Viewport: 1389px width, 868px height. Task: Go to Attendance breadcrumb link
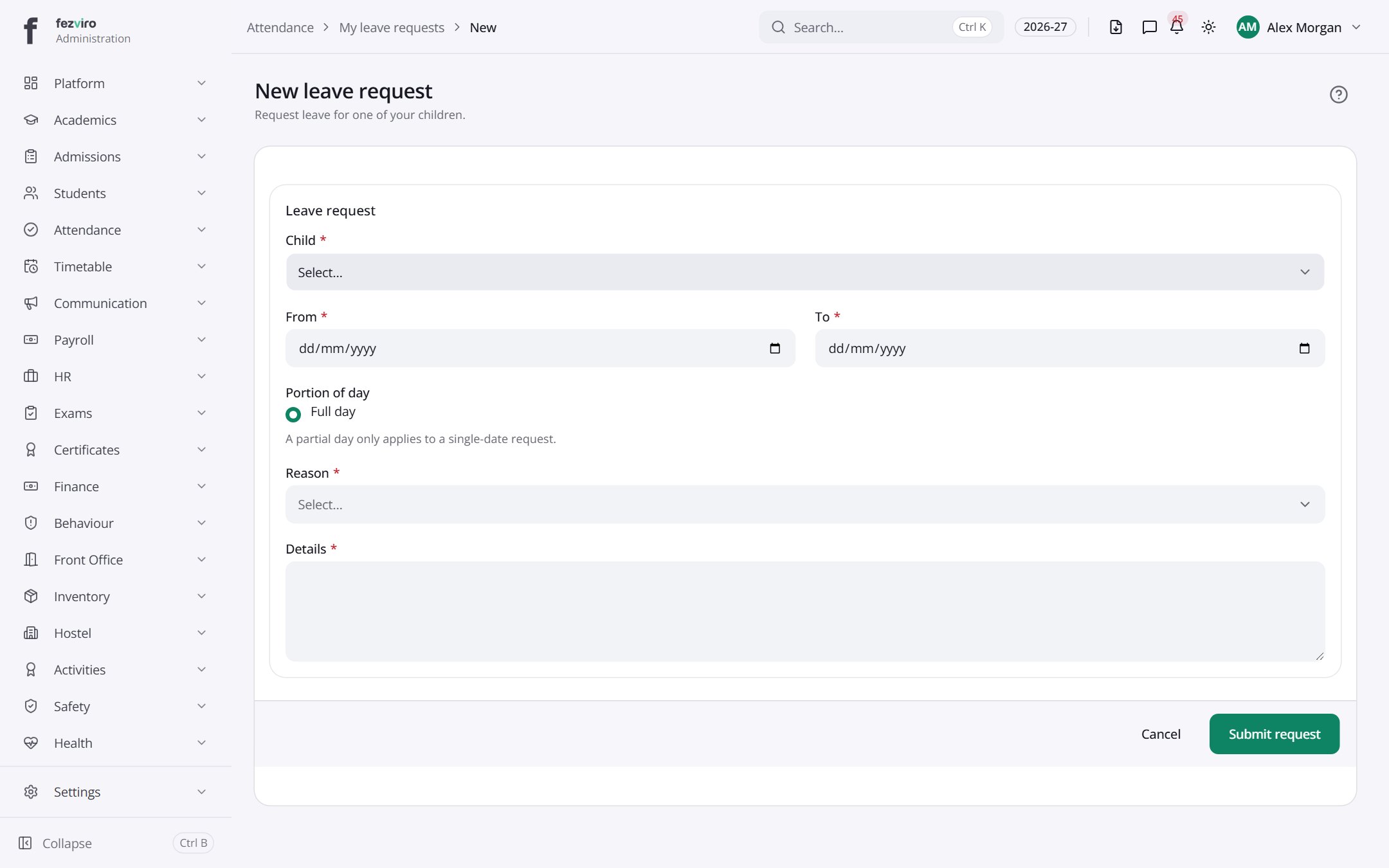(x=280, y=27)
